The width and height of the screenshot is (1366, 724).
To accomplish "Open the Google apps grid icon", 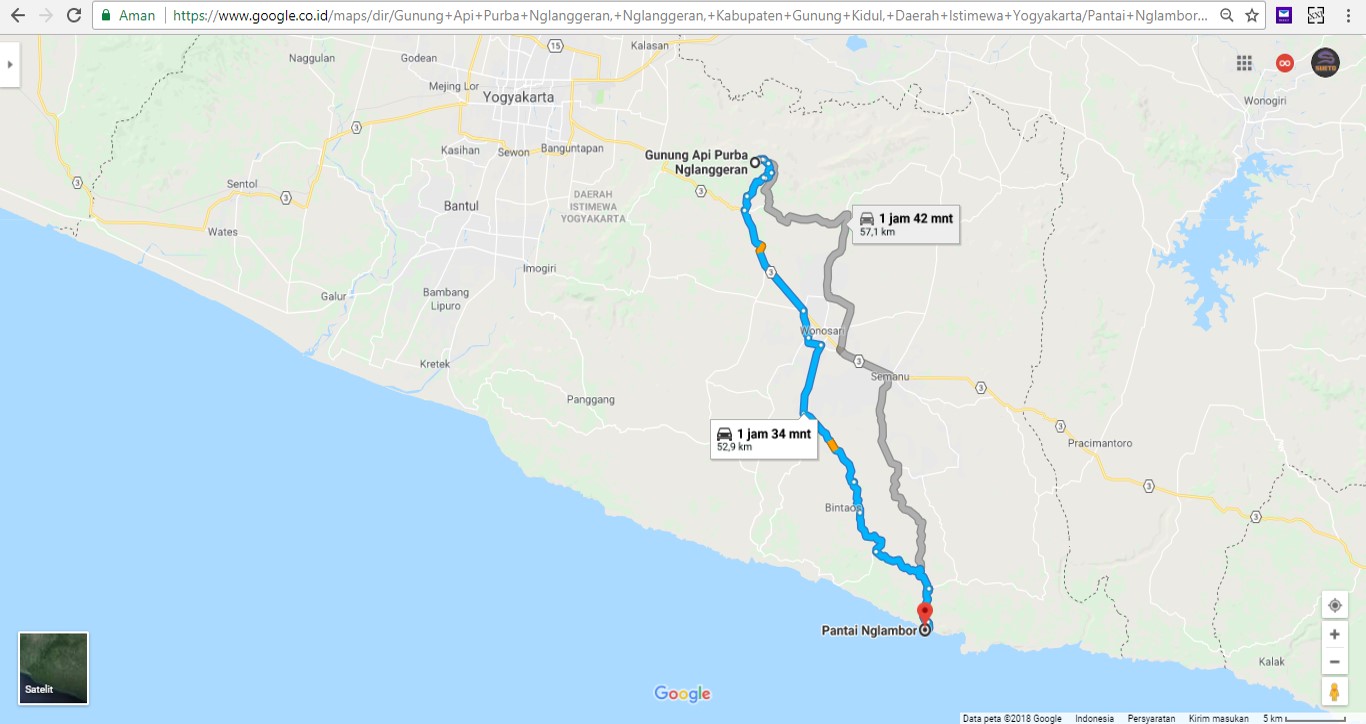I will (1244, 63).
